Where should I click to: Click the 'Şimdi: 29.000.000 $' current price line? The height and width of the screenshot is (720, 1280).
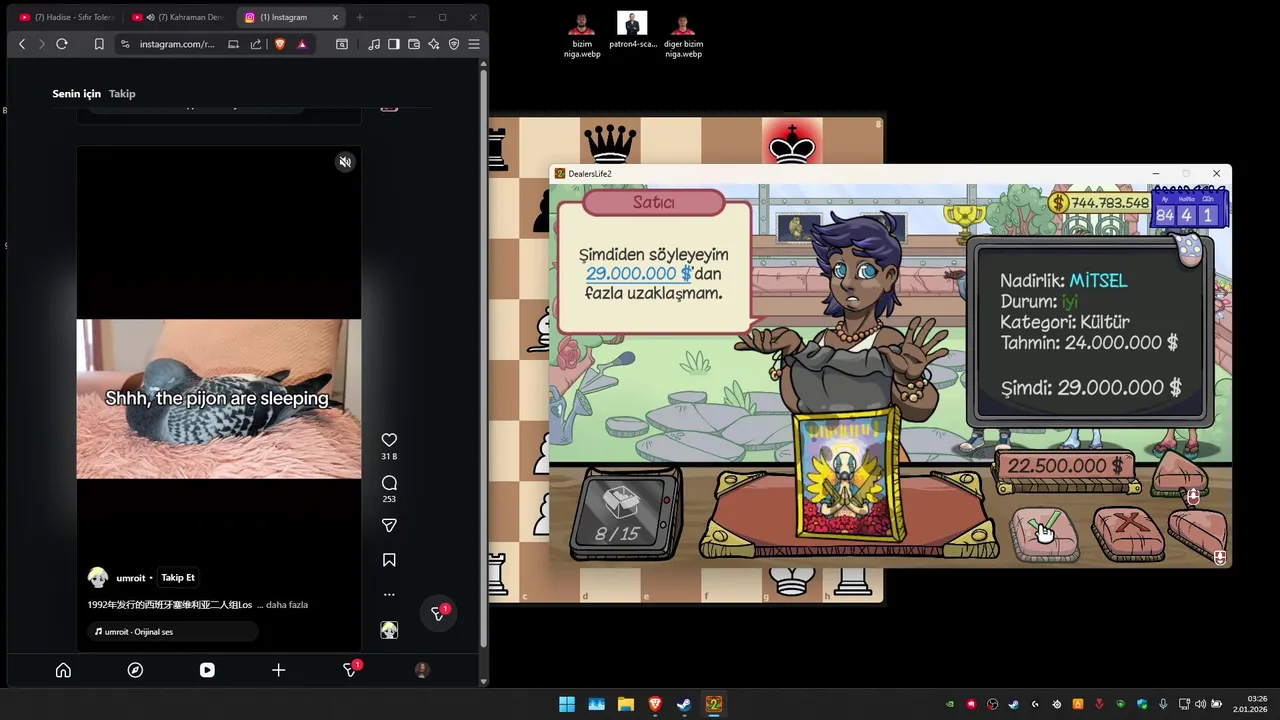(1091, 388)
